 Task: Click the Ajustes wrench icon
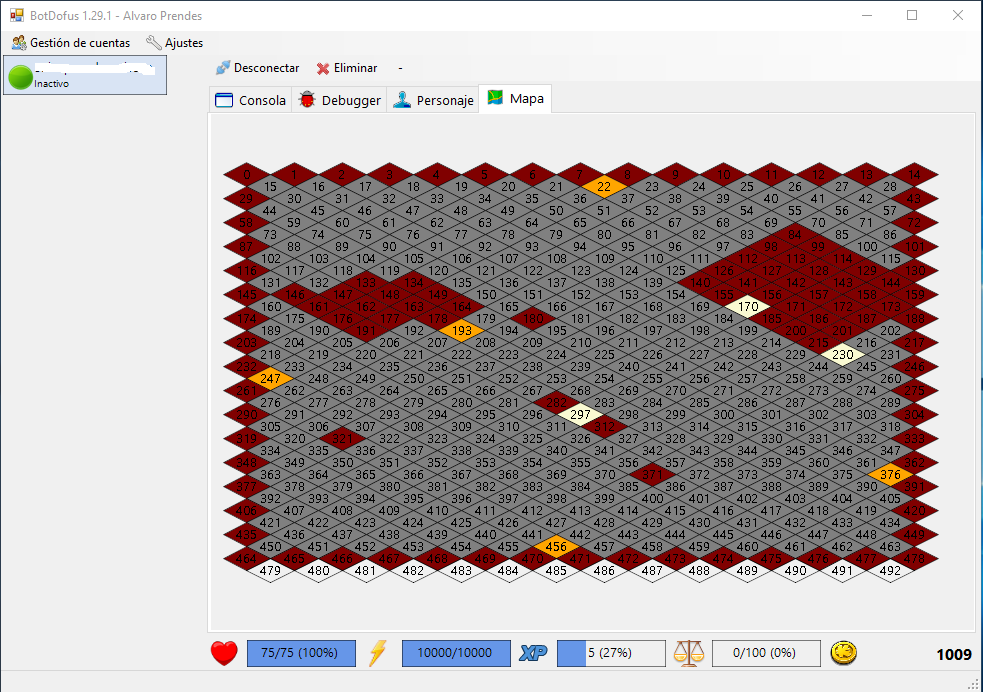(154, 43)
